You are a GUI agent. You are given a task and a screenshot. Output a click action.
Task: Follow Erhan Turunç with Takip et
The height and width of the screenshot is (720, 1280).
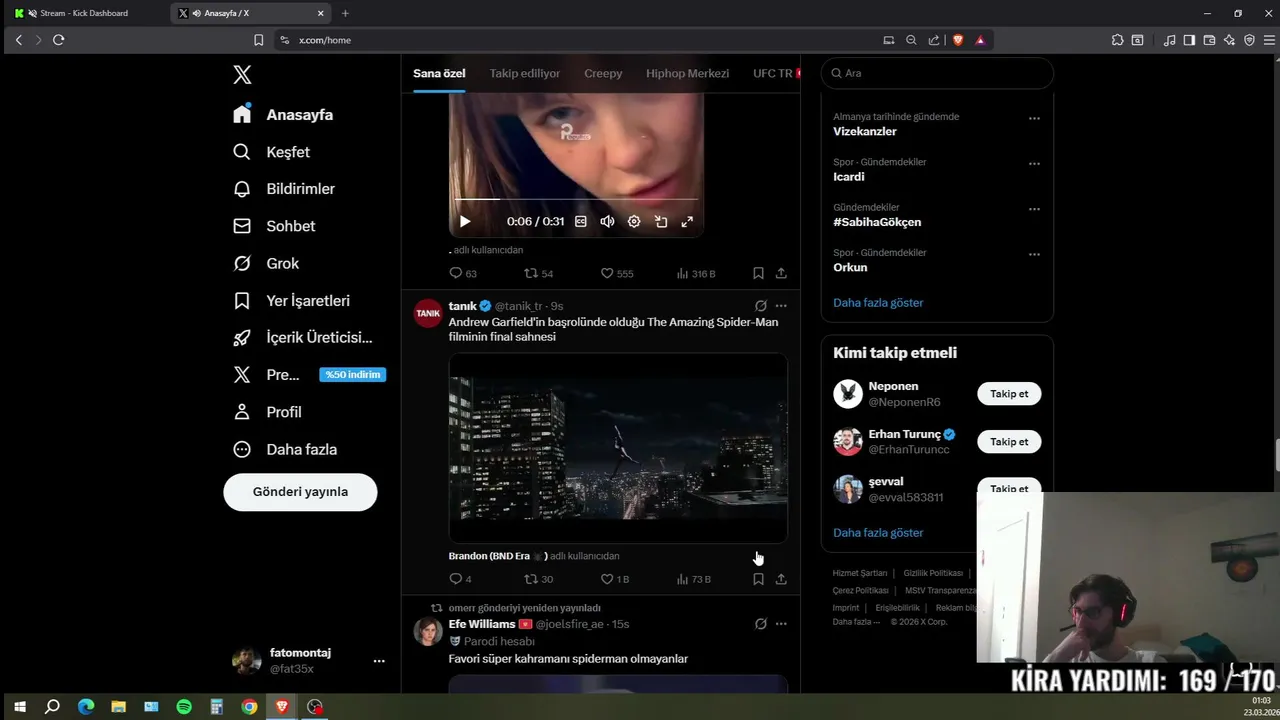(x=1009, y=442)
